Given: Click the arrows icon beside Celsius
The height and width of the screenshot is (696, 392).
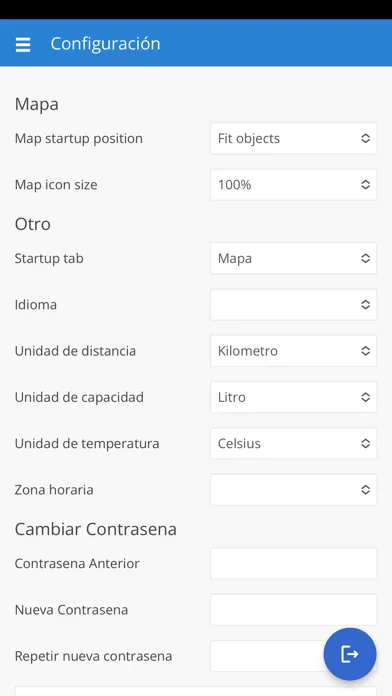Looking at the screenshot, I should (365, 443).
